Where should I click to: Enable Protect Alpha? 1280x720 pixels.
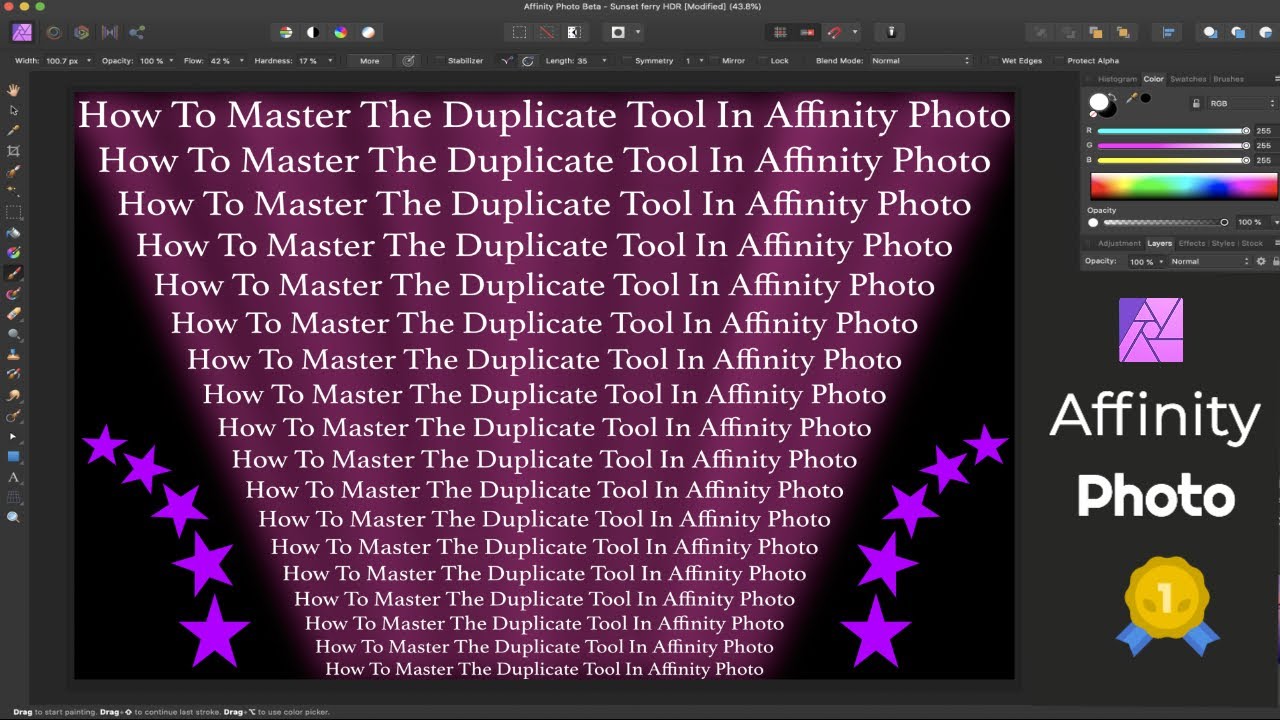coord(1060,61)
